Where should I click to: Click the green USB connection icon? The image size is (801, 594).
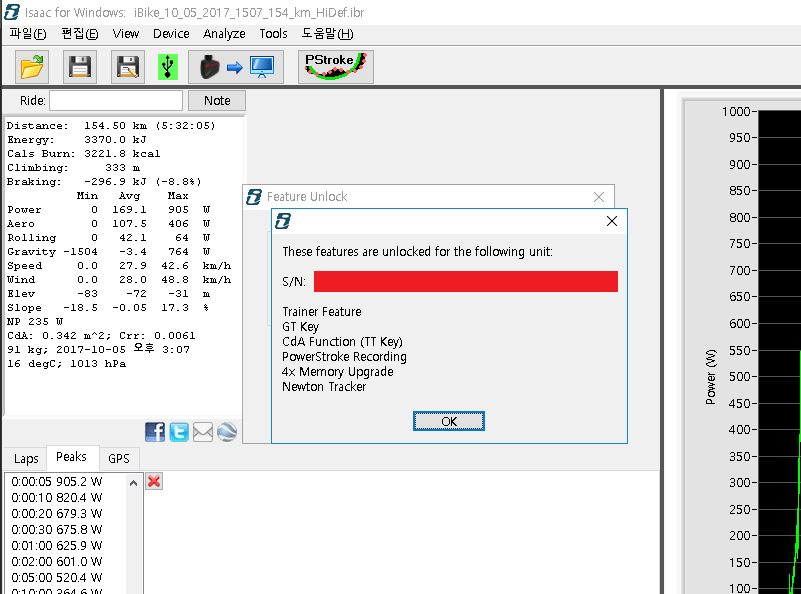click(168, 67)
